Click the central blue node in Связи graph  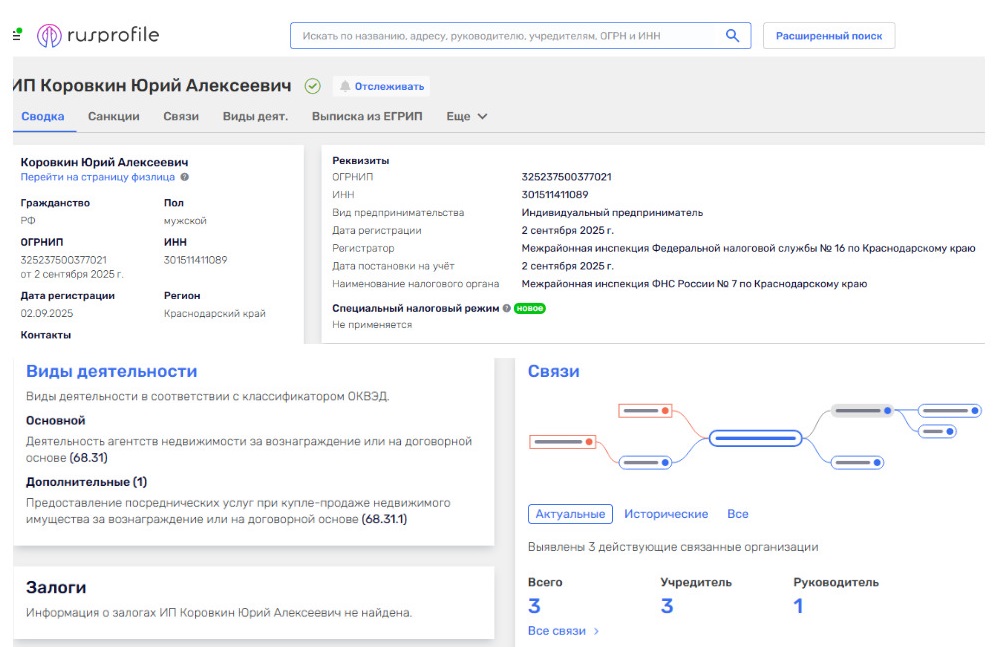tap(755, 437)
